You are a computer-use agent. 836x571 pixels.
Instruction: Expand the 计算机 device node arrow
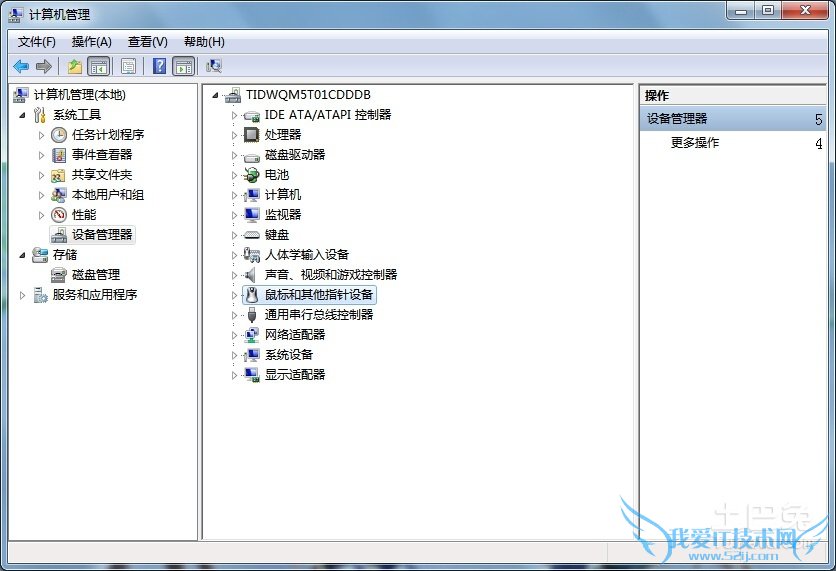pos(234,195)
